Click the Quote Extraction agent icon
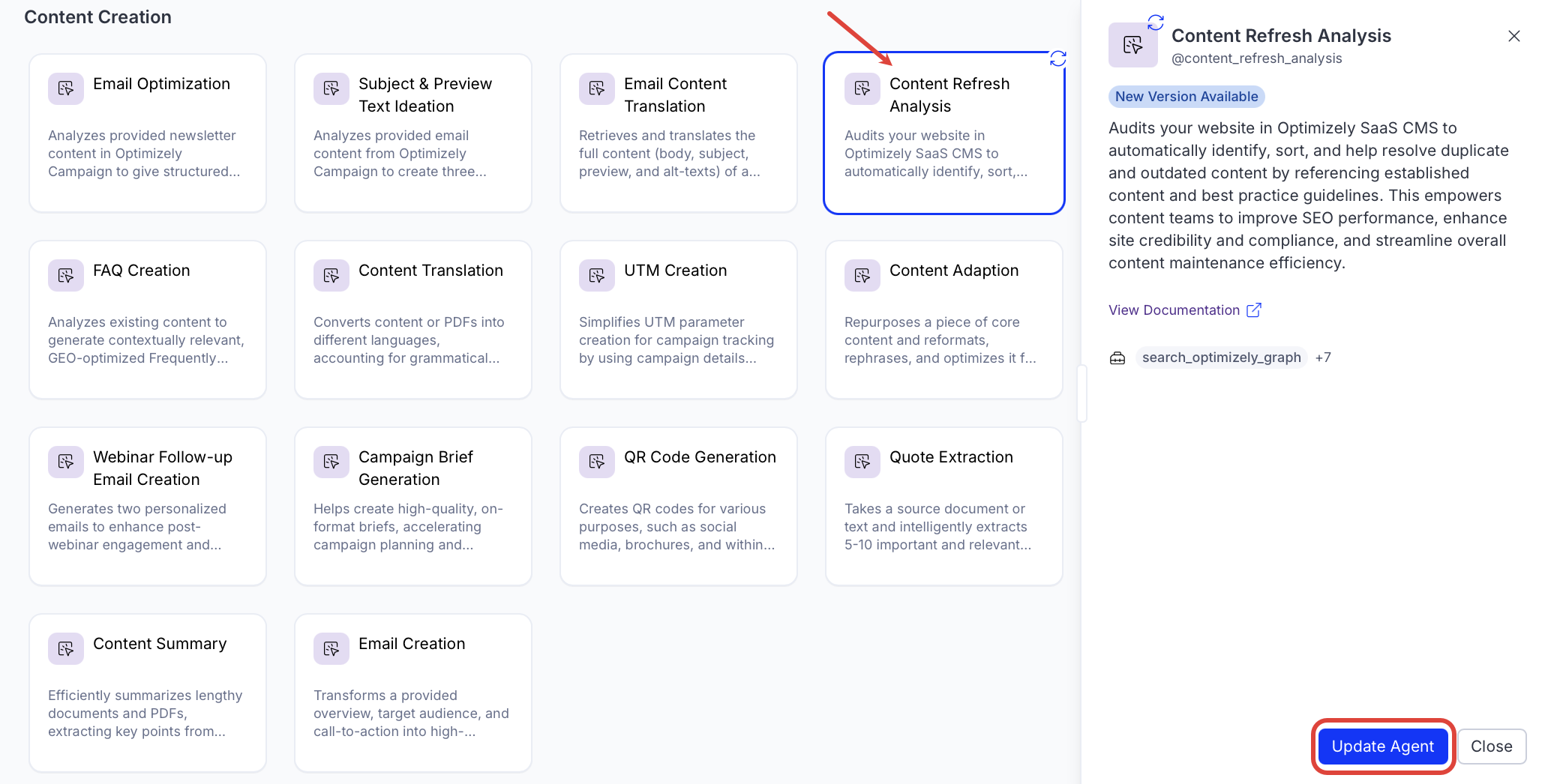Image resolution: width=1542 pixels, height=784 pixels. pyautogui.click(x=862, y=462)
